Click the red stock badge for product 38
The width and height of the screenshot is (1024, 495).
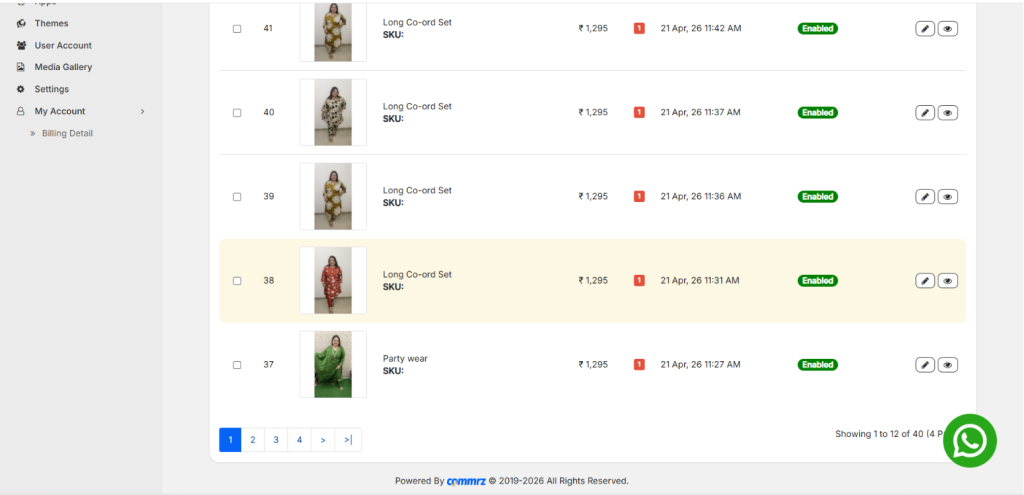[639, 280]
